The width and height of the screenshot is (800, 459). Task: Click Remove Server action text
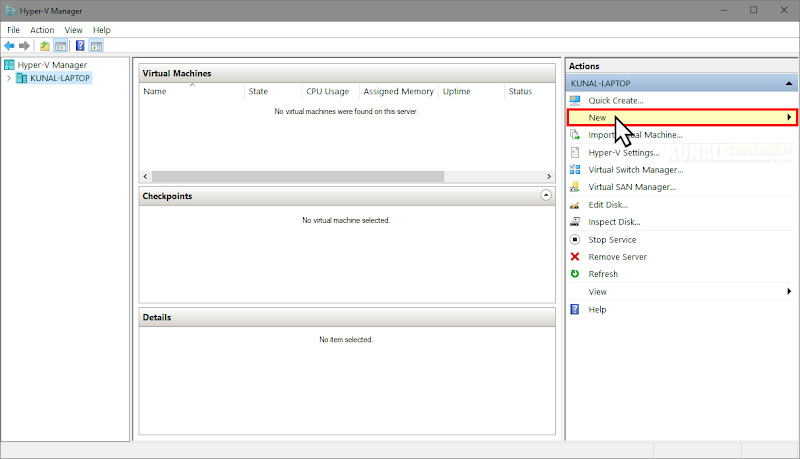[x=617, y=257]
